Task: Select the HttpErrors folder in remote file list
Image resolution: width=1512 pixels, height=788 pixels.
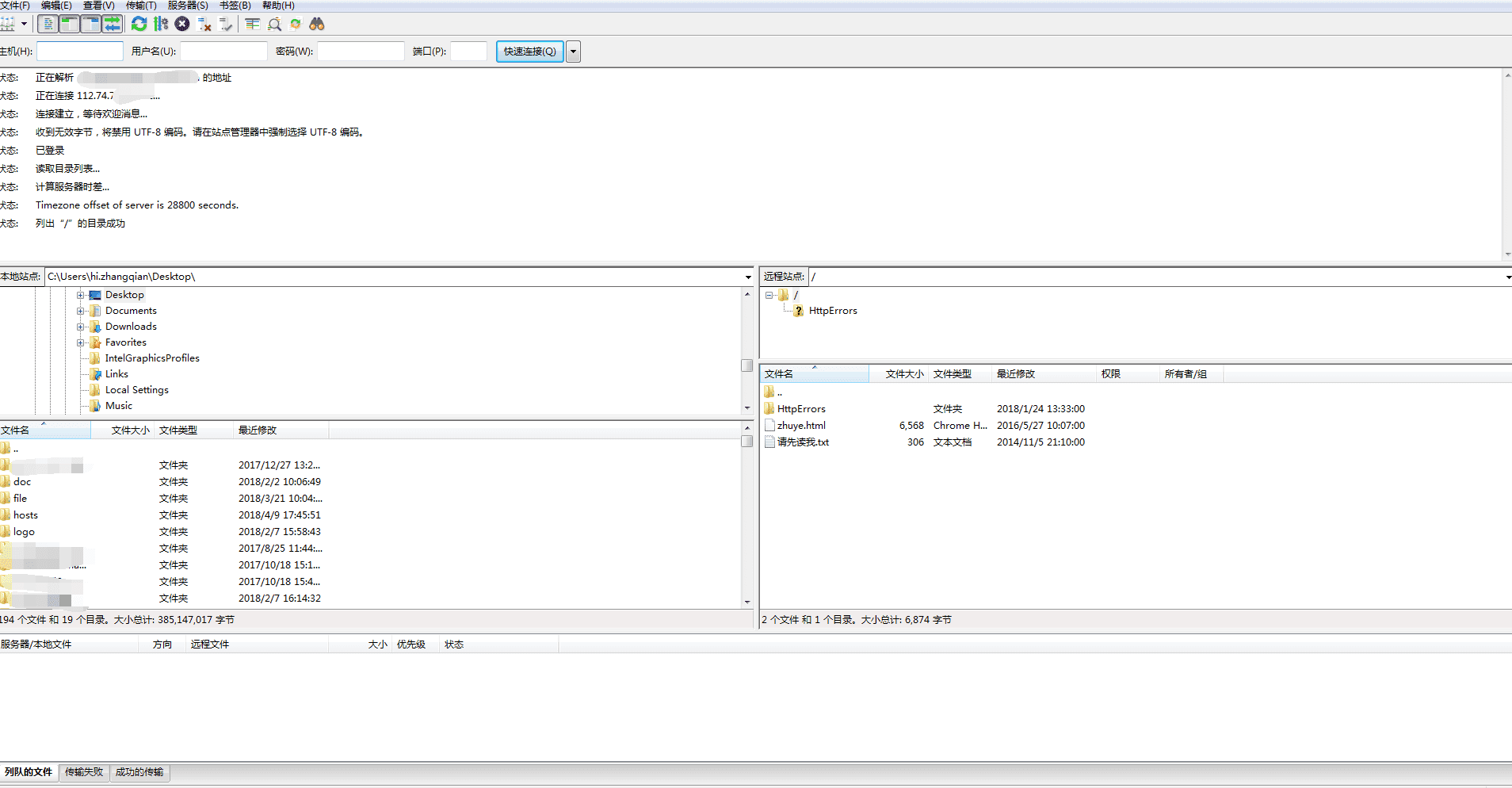Action: [801, 409]
